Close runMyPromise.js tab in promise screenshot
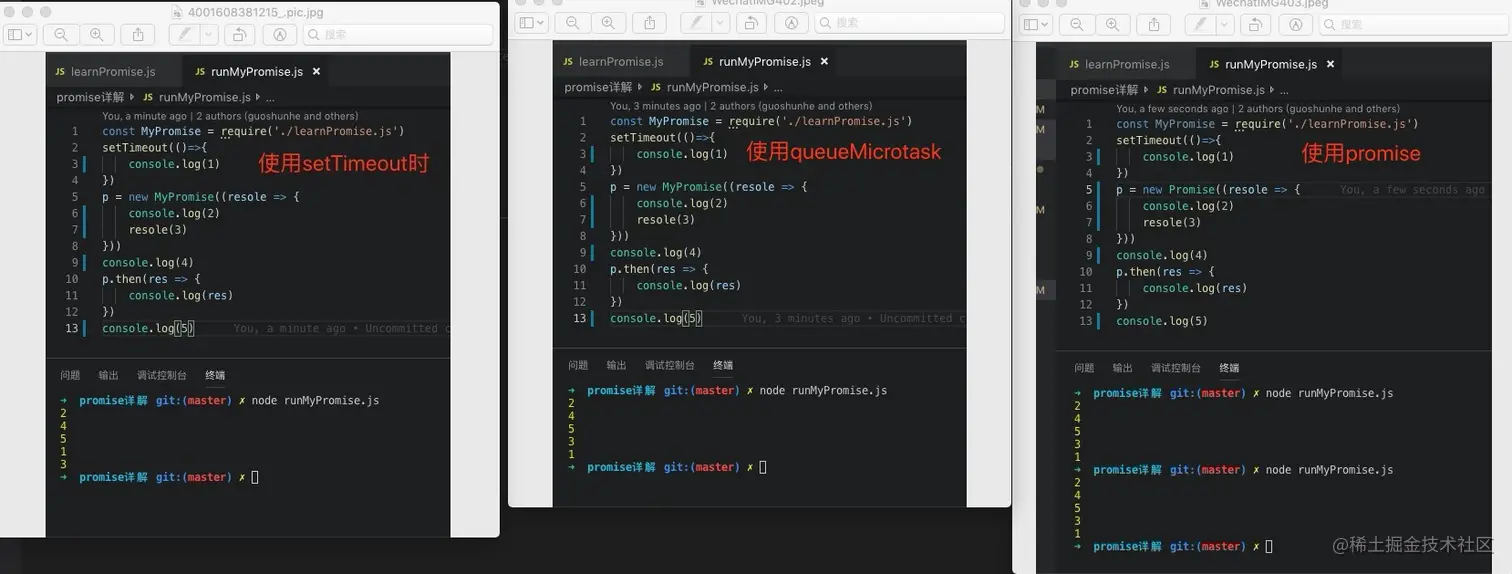 [x=1330, y=64]
